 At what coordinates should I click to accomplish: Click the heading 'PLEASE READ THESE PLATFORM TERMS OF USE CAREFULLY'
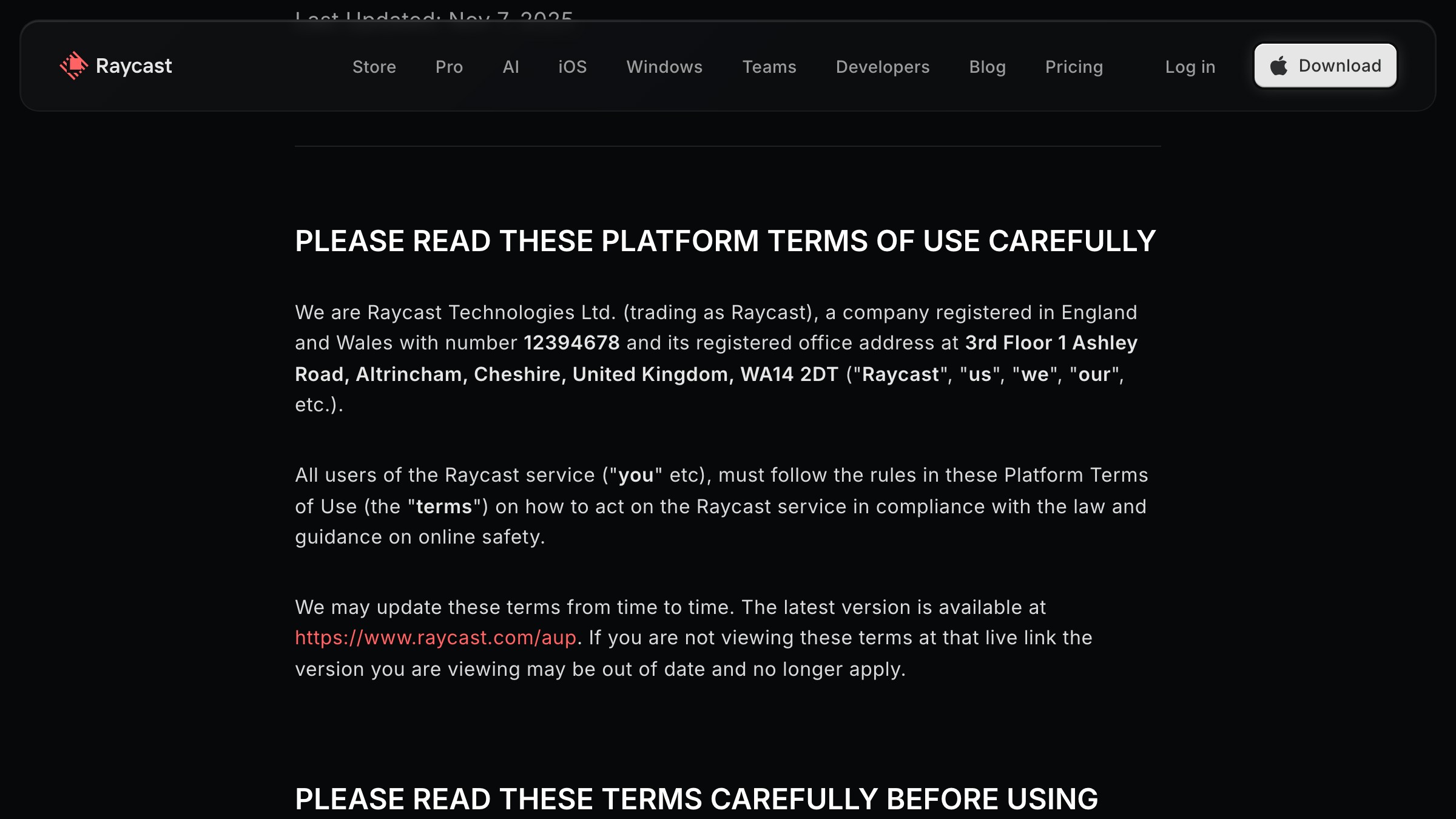(x=725, y=241)
